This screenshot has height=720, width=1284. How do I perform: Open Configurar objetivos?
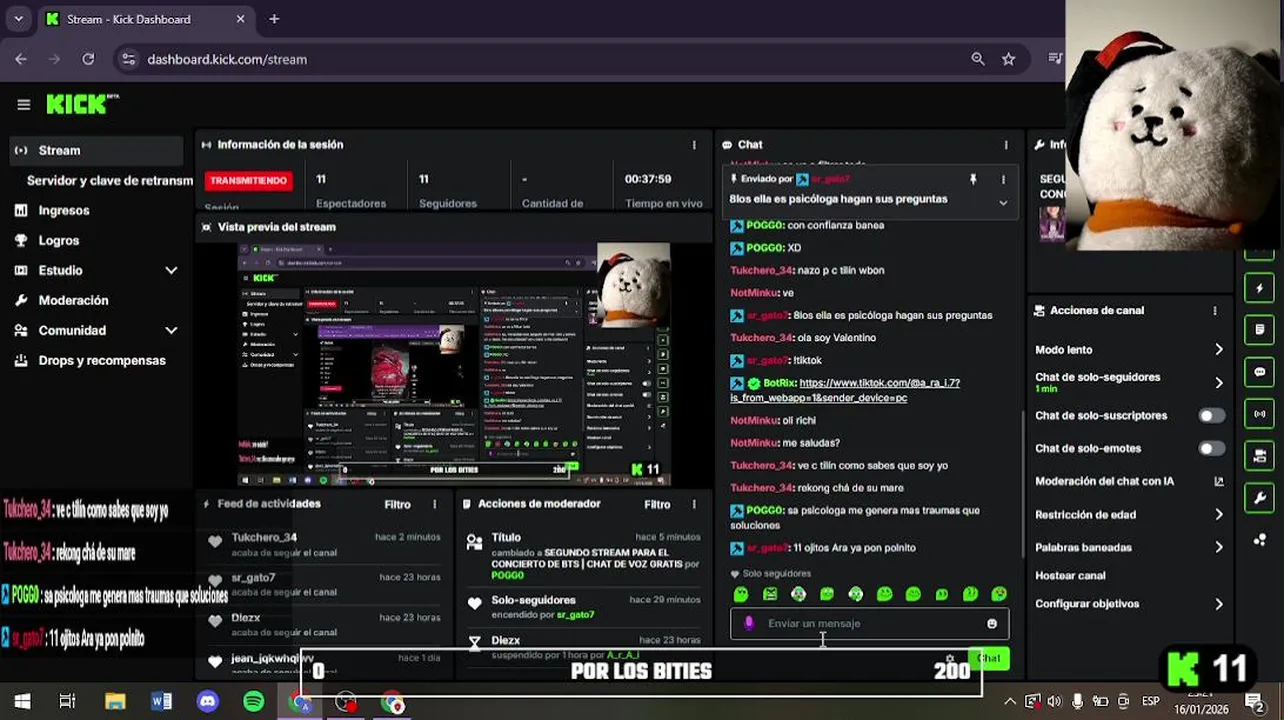coord(1129,604)
